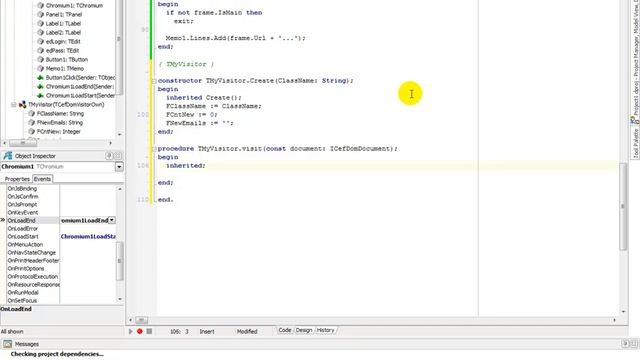Open the Tool Palette side tab
Screen dimensions: 640x360
point(636,143)
